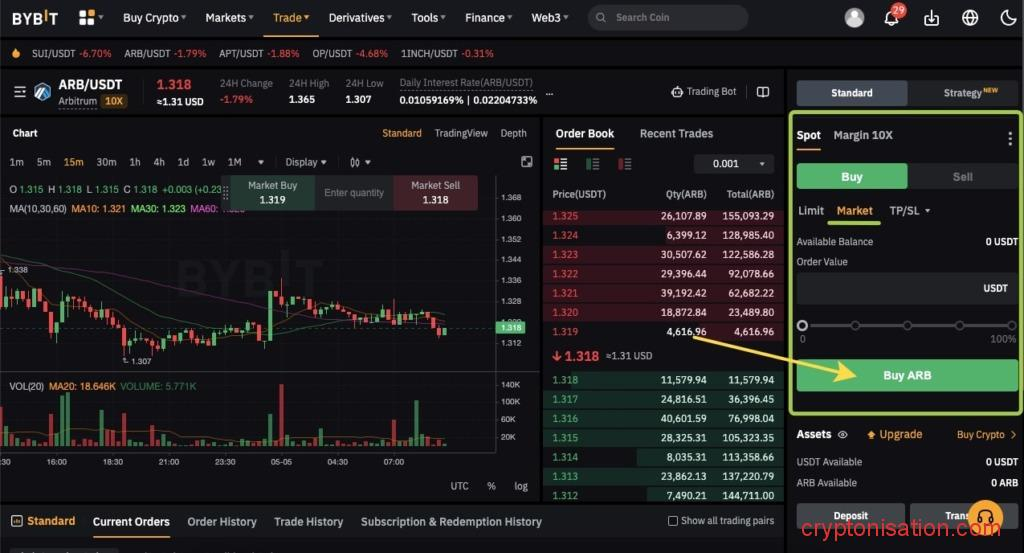This screenshot has height=553, width=1024.
Task: Click the order value slider handle at 0
Action: [803, 325]
